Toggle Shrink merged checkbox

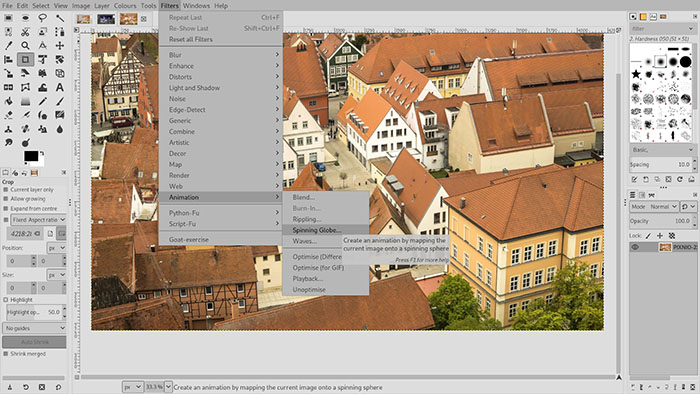pos(6,354)
